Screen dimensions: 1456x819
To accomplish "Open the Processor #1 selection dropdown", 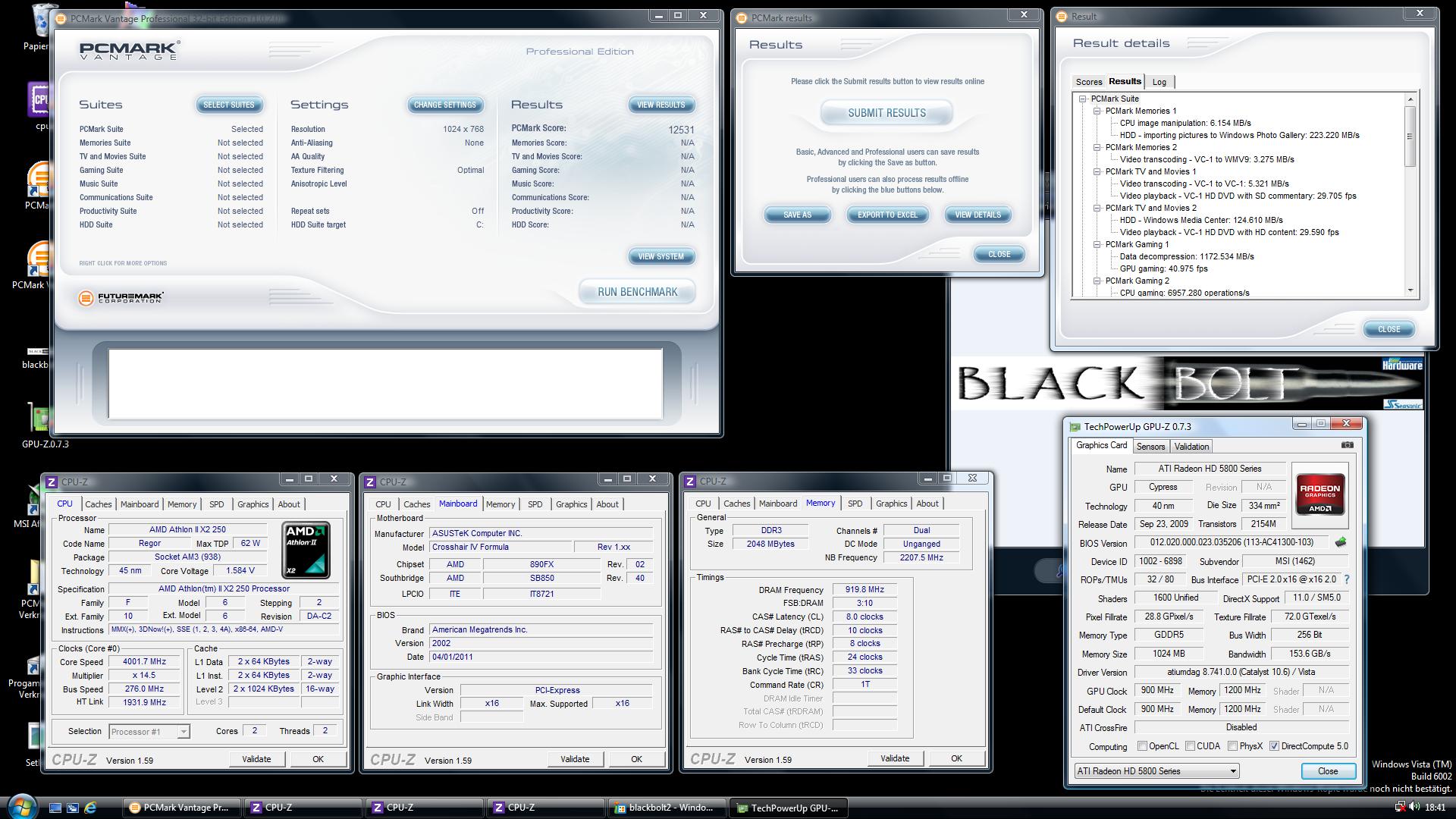I will pos(149,732).
